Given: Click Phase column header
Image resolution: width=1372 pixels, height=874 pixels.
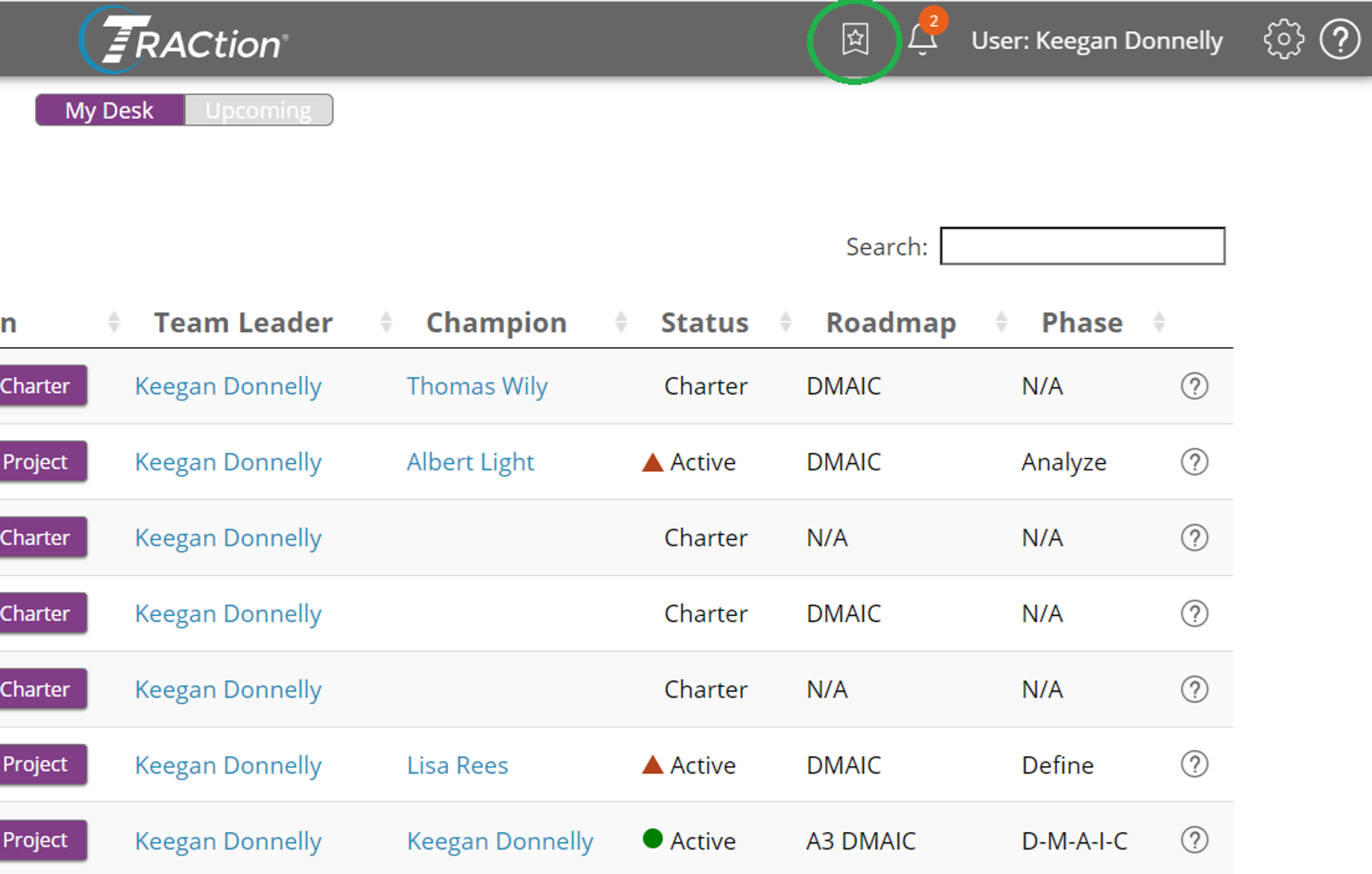Looking at the screenshot, I should (x=1082, y=322).
